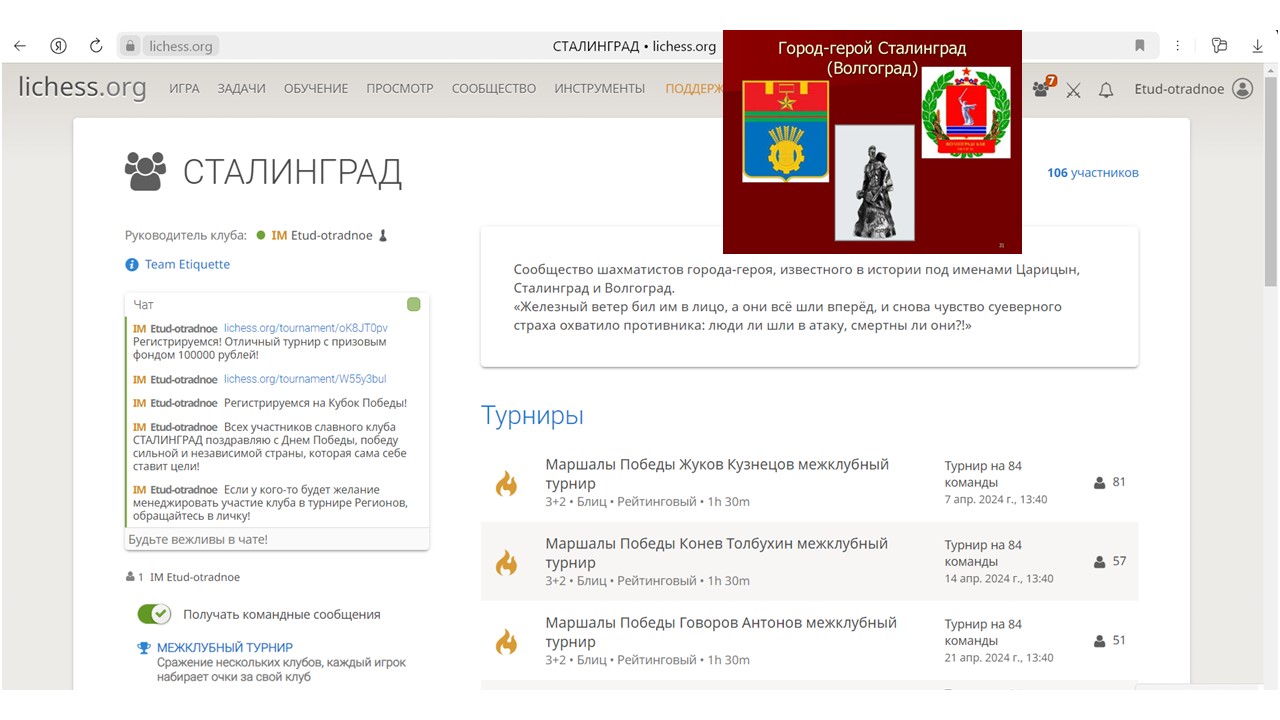Click the online members person icon
Screen dimensions: 1280x720
click(x=130, y=577)
